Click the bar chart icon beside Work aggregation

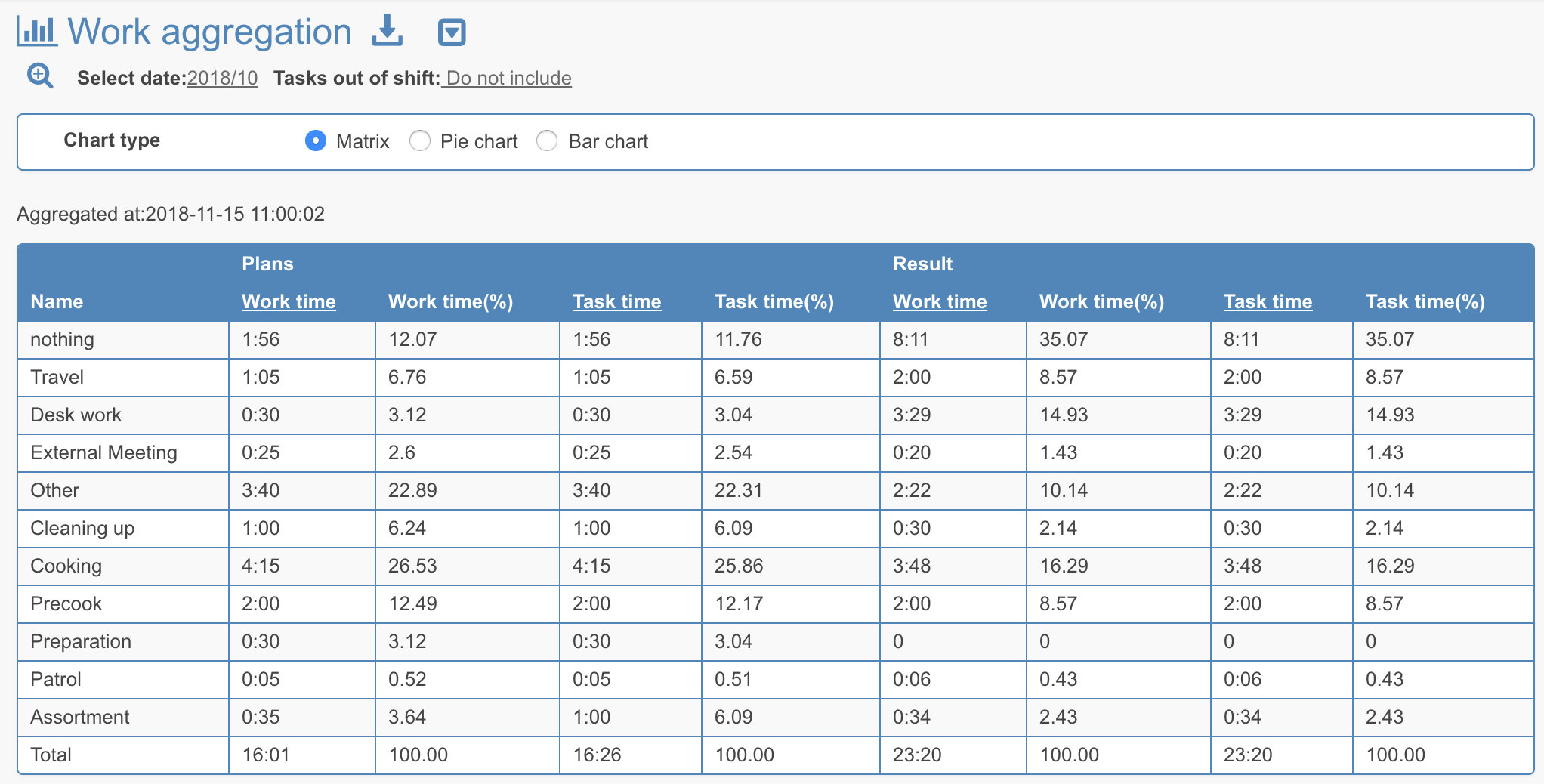(x=36, y=31)
